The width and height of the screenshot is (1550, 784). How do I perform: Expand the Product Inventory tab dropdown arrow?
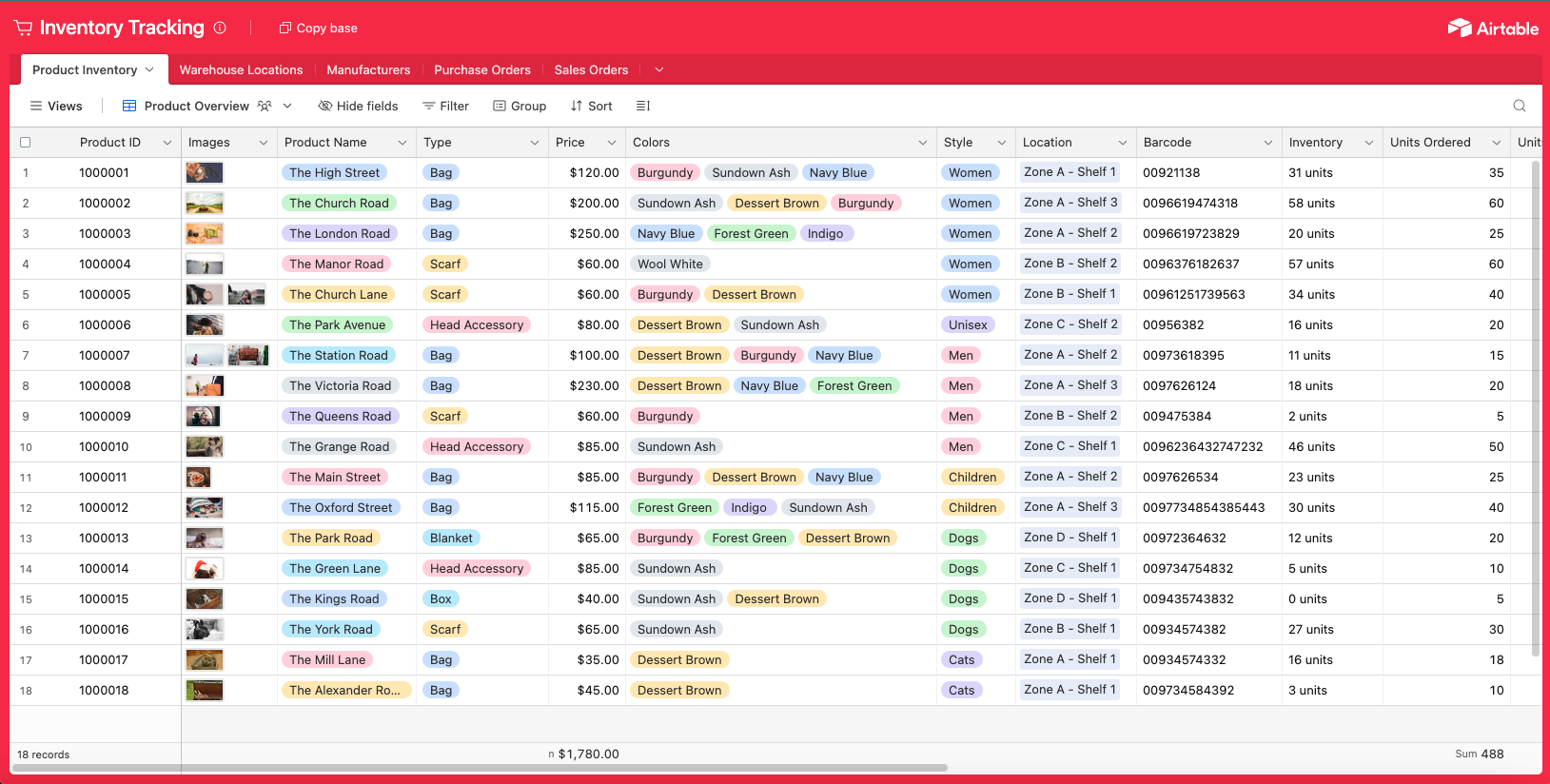[x=149, y=69]
